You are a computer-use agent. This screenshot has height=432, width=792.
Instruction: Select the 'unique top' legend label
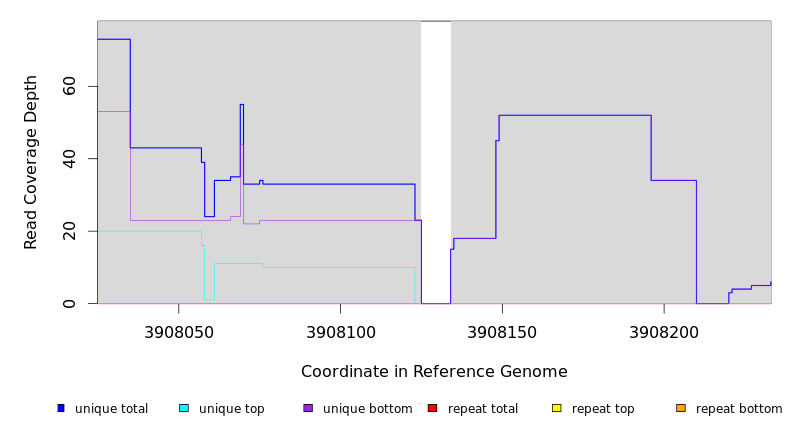pos(231,409)
